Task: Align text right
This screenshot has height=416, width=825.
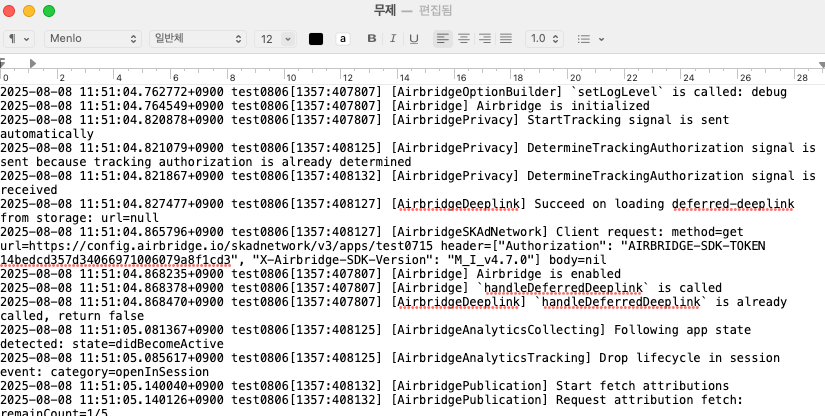Action: tap(485, 38)
